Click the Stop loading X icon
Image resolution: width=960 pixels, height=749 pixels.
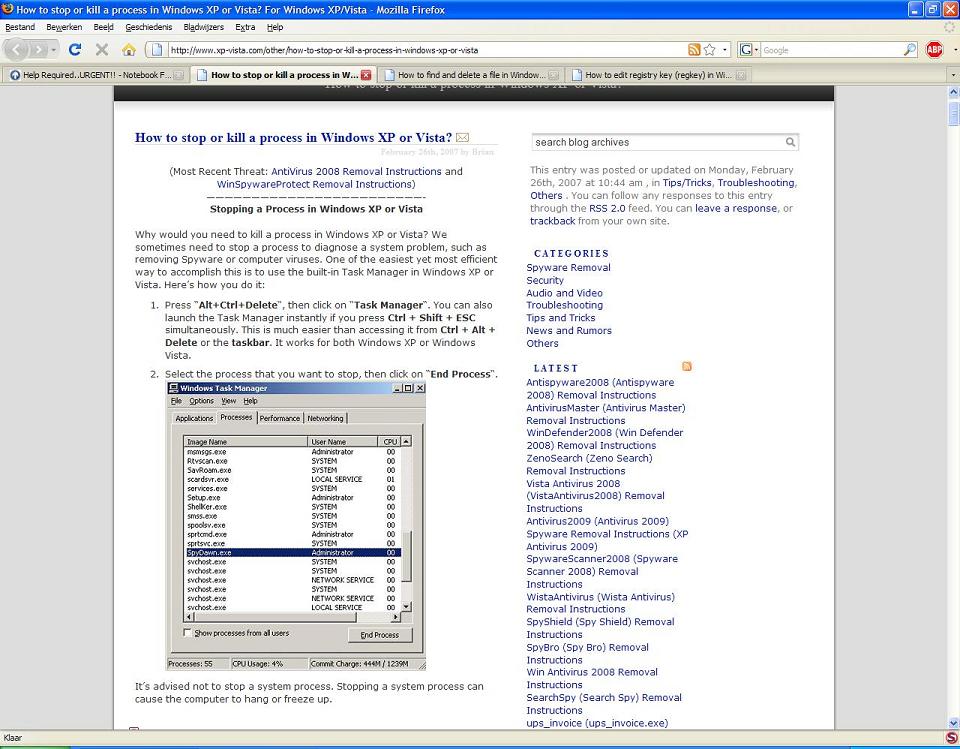coord(102,50)
